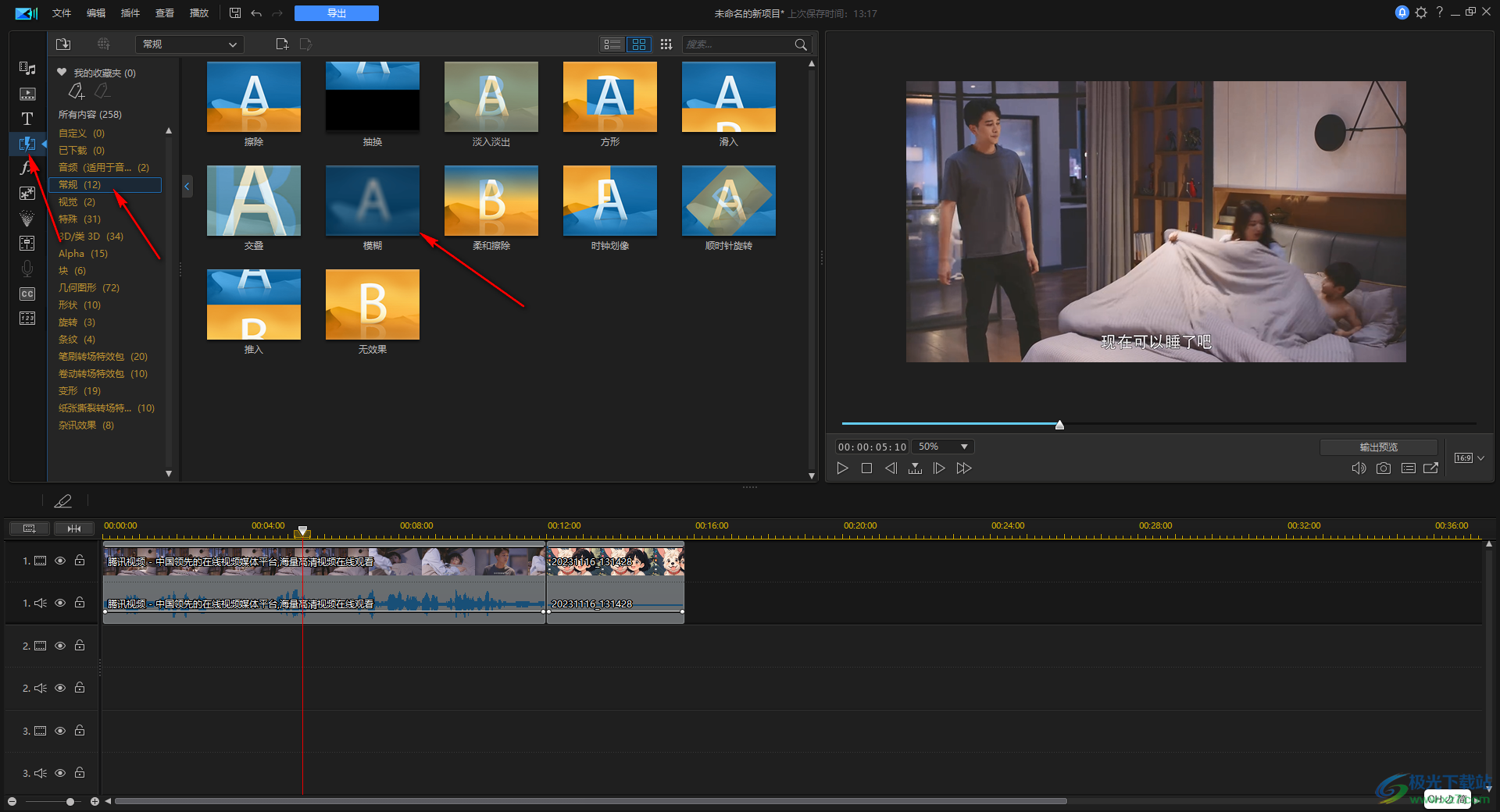
Task: Select the 20231116_131428 video clip
Action: [616, 561]
